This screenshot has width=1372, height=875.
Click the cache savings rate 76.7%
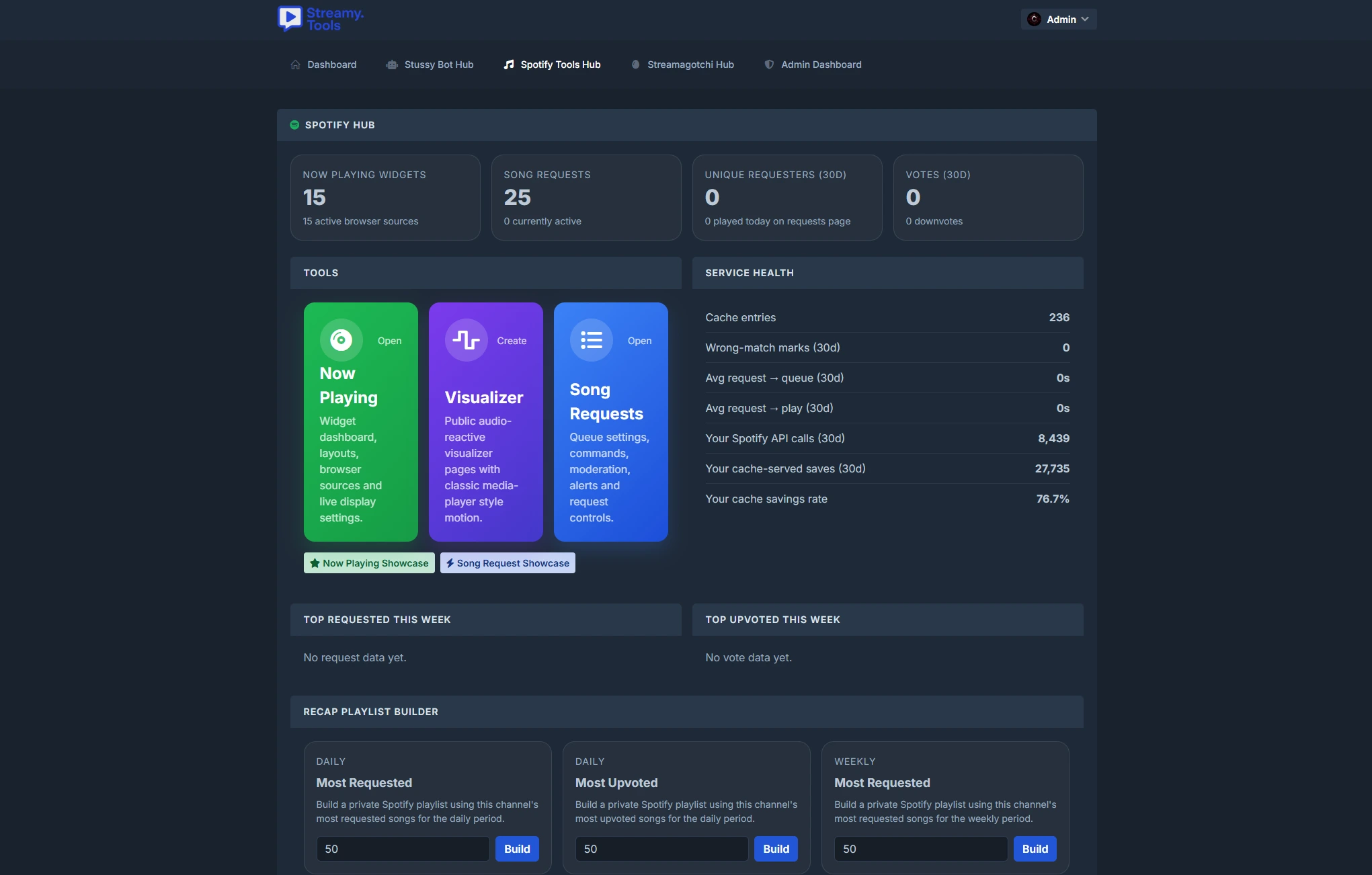click(x=1053, y=499)
